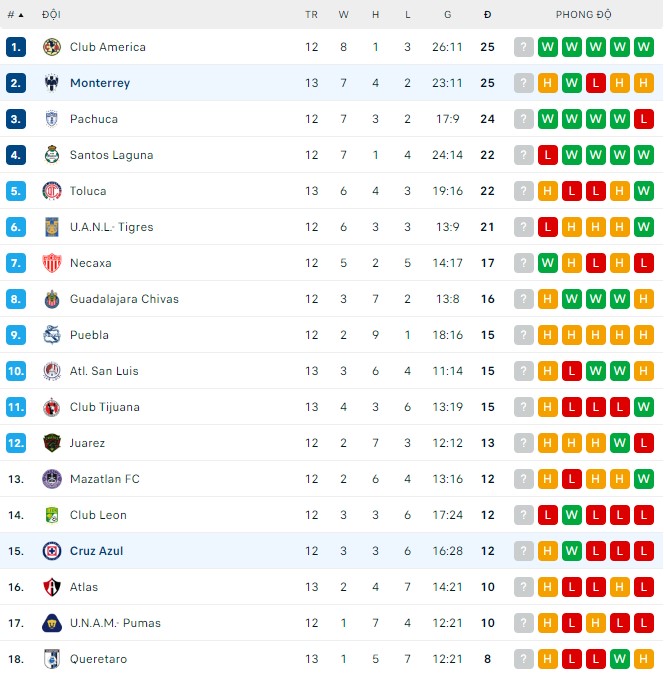
Task: Open the Mazatlan FC team page
Action: pyautogui.click(x=104, y=479)
